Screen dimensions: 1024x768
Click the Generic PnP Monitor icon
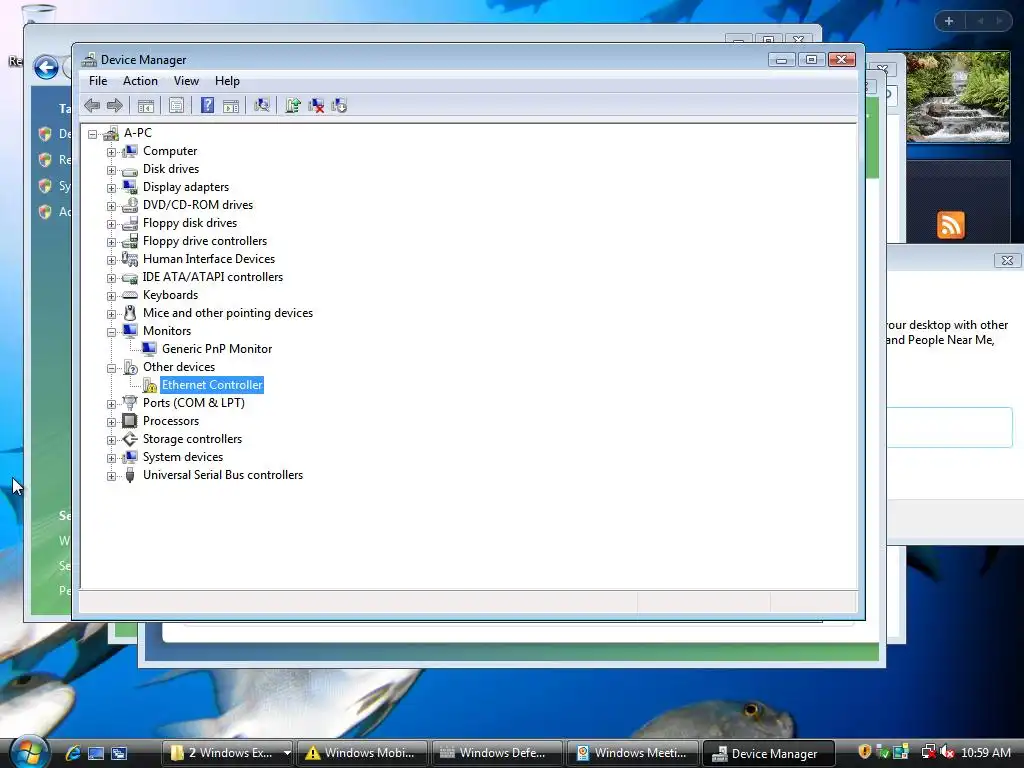pyautogui.click(x=150, y=349)
